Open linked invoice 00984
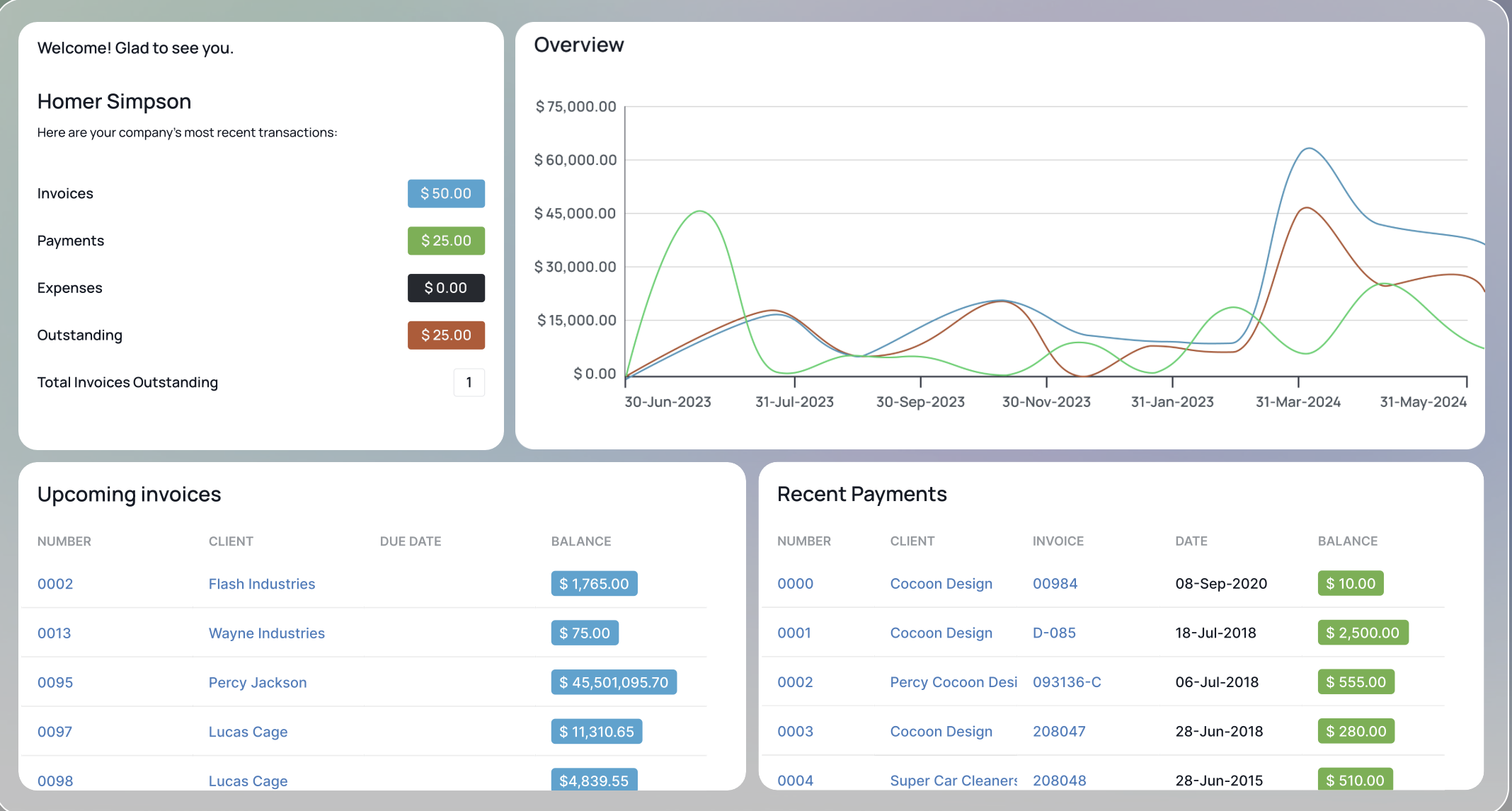 tap(1055, 584)
